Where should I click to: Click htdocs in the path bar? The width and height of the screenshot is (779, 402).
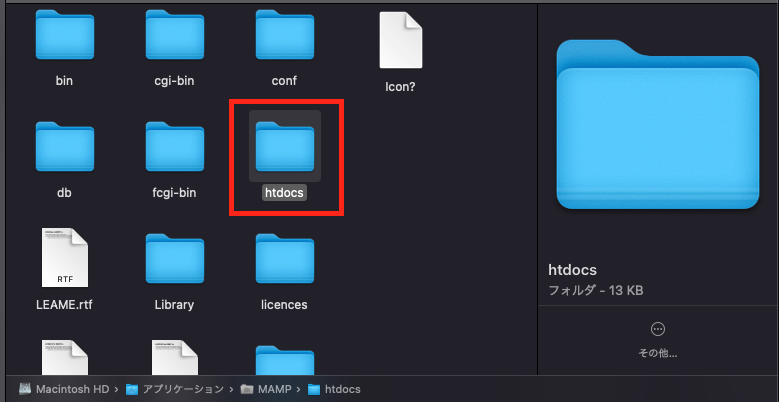(334, 389)
